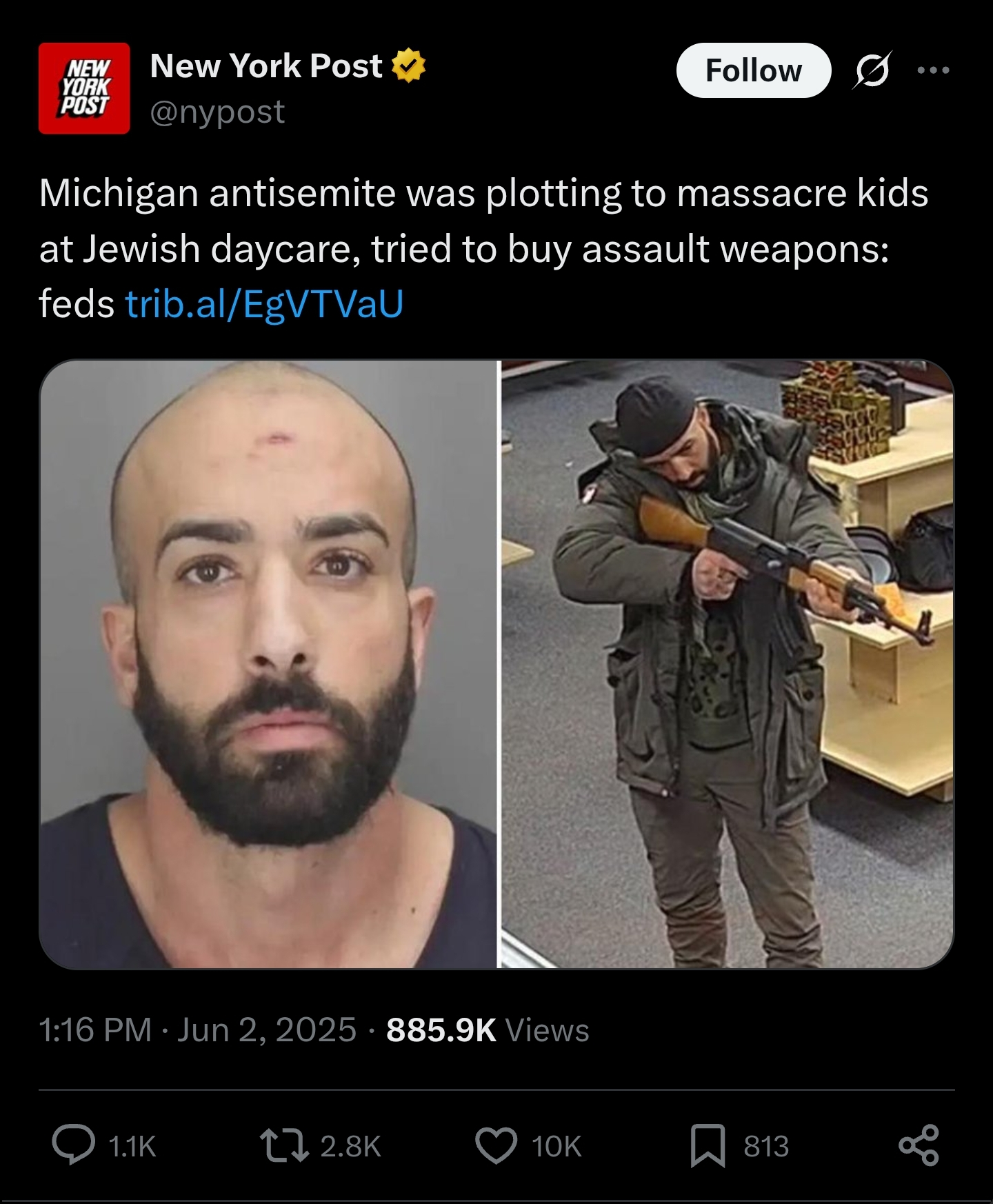The height and width of the screenshot is (1204, 993).
Task: Open the @nypost handle
Action: tap(217, 112)
